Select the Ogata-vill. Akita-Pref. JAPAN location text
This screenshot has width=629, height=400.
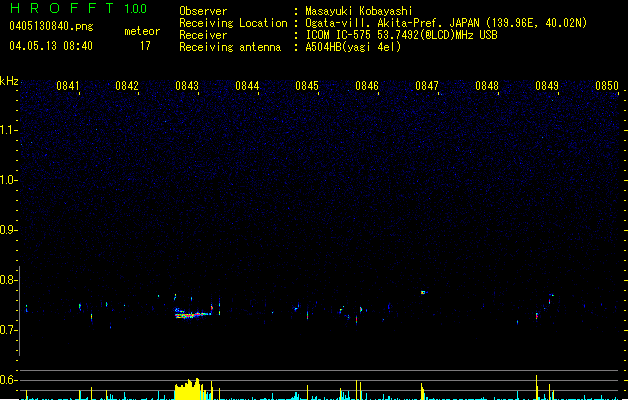pos(446,23)
